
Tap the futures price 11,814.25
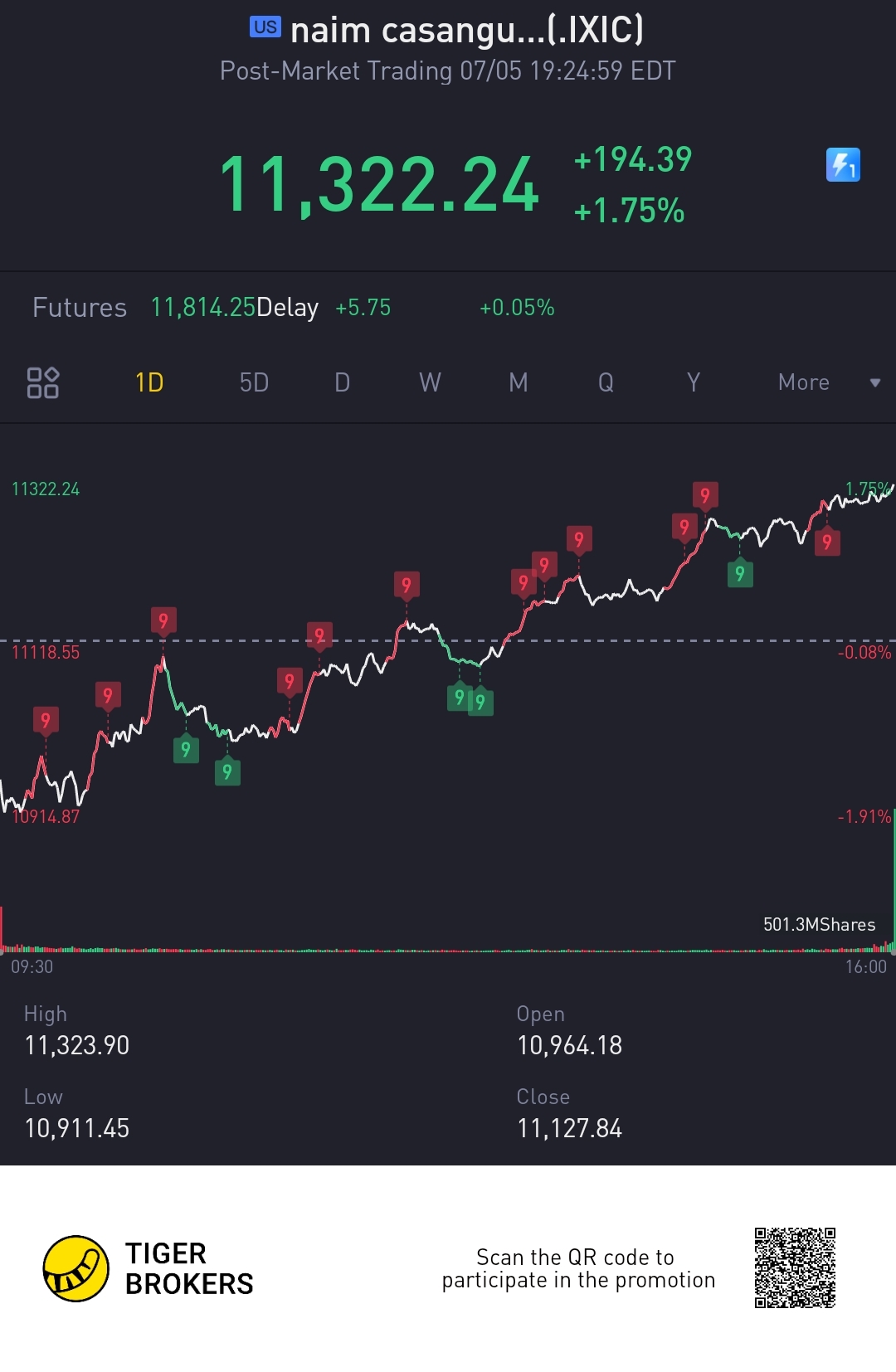202,308
